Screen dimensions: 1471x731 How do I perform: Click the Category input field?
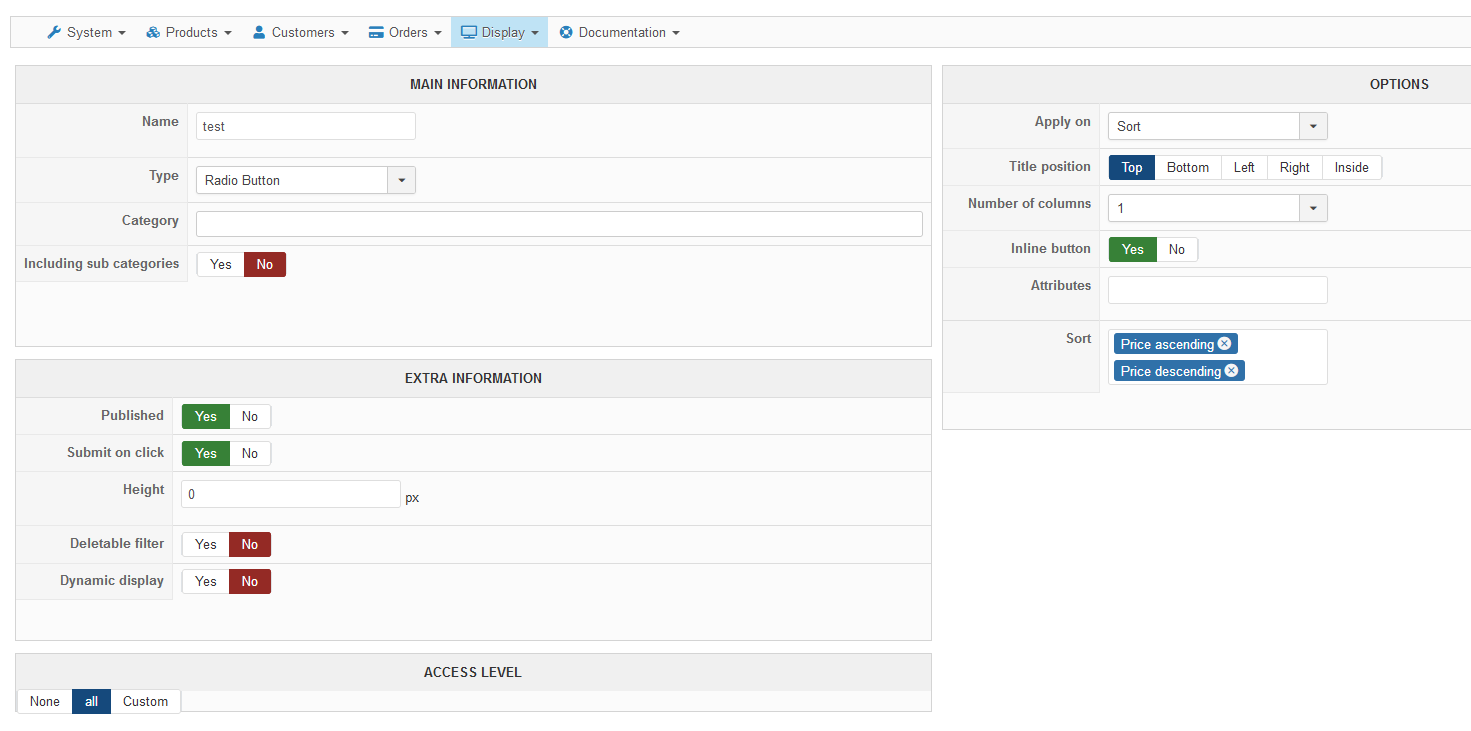pyautogui.click(x=559, y=224)
